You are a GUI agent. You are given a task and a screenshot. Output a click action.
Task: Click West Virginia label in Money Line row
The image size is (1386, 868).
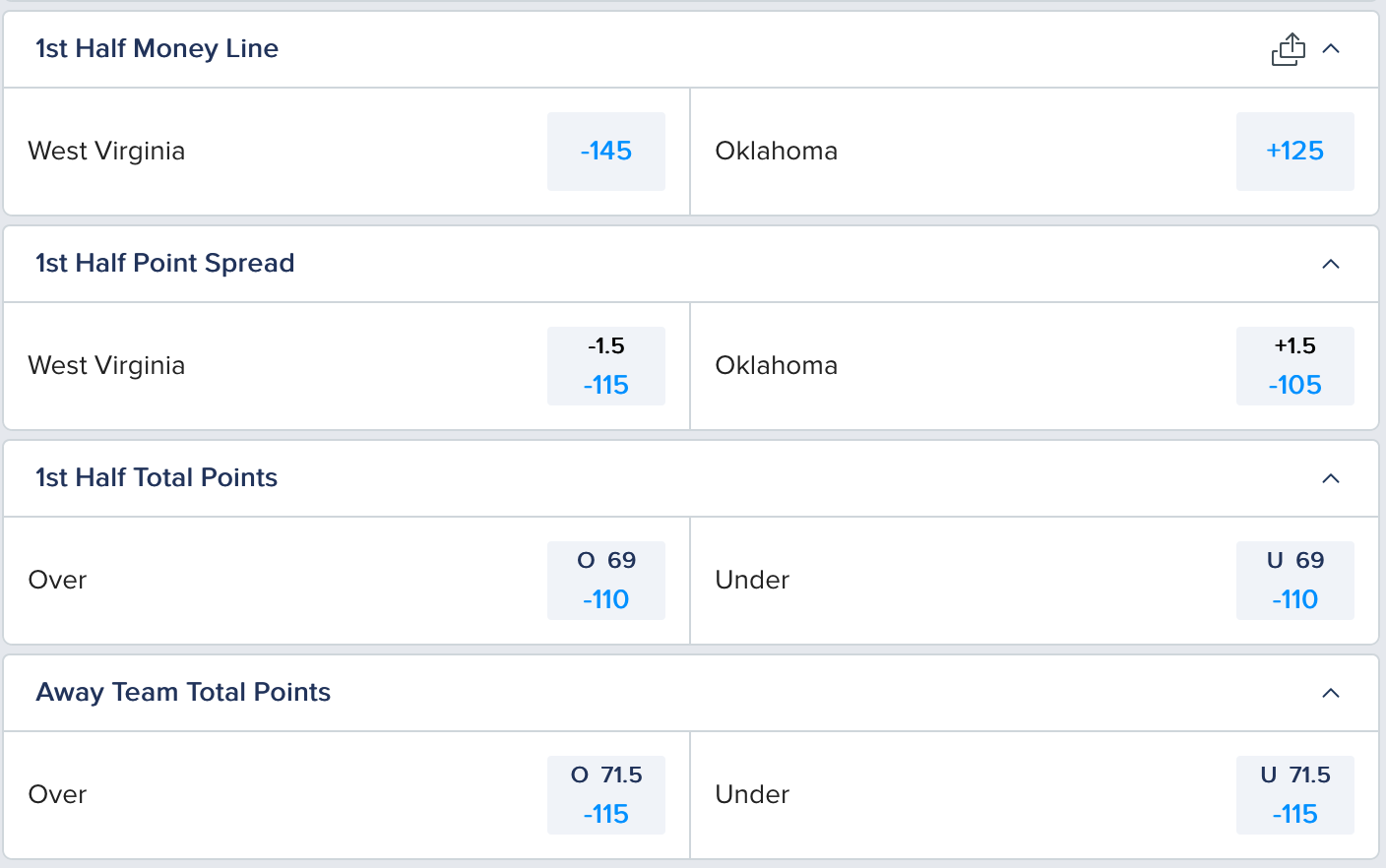click(x=106, y=152)
